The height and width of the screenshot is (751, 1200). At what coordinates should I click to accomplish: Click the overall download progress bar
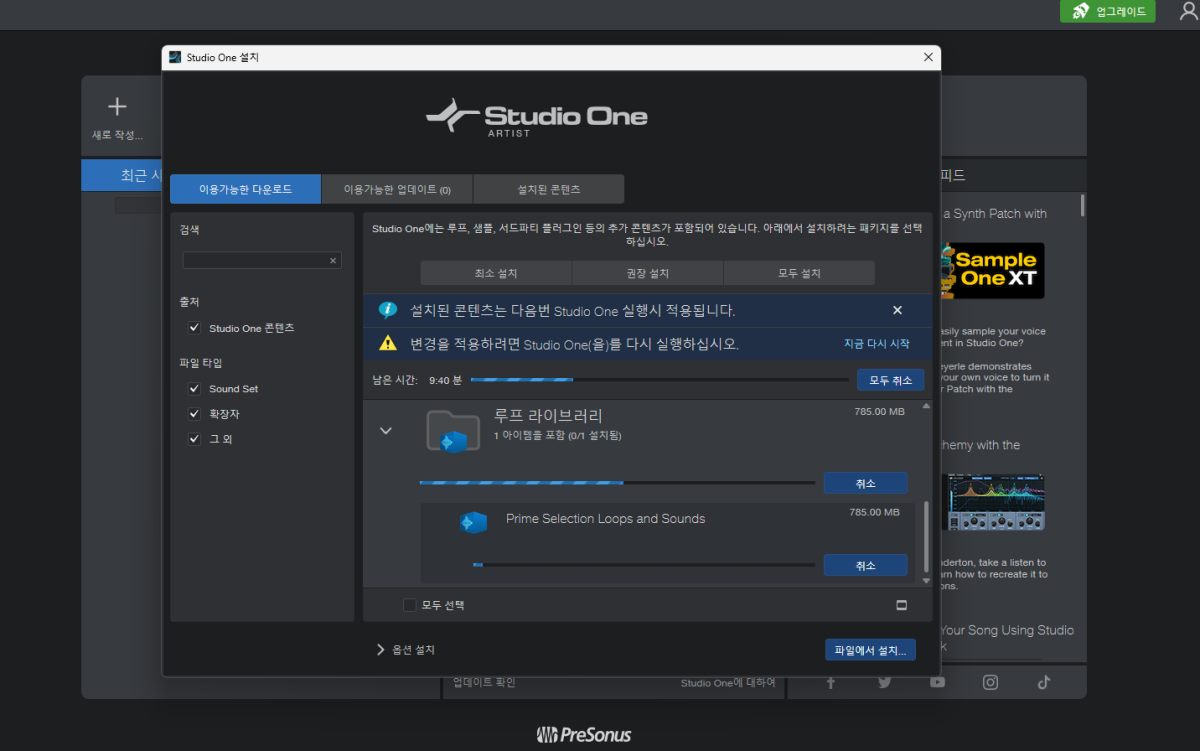(x=660, y=380)
